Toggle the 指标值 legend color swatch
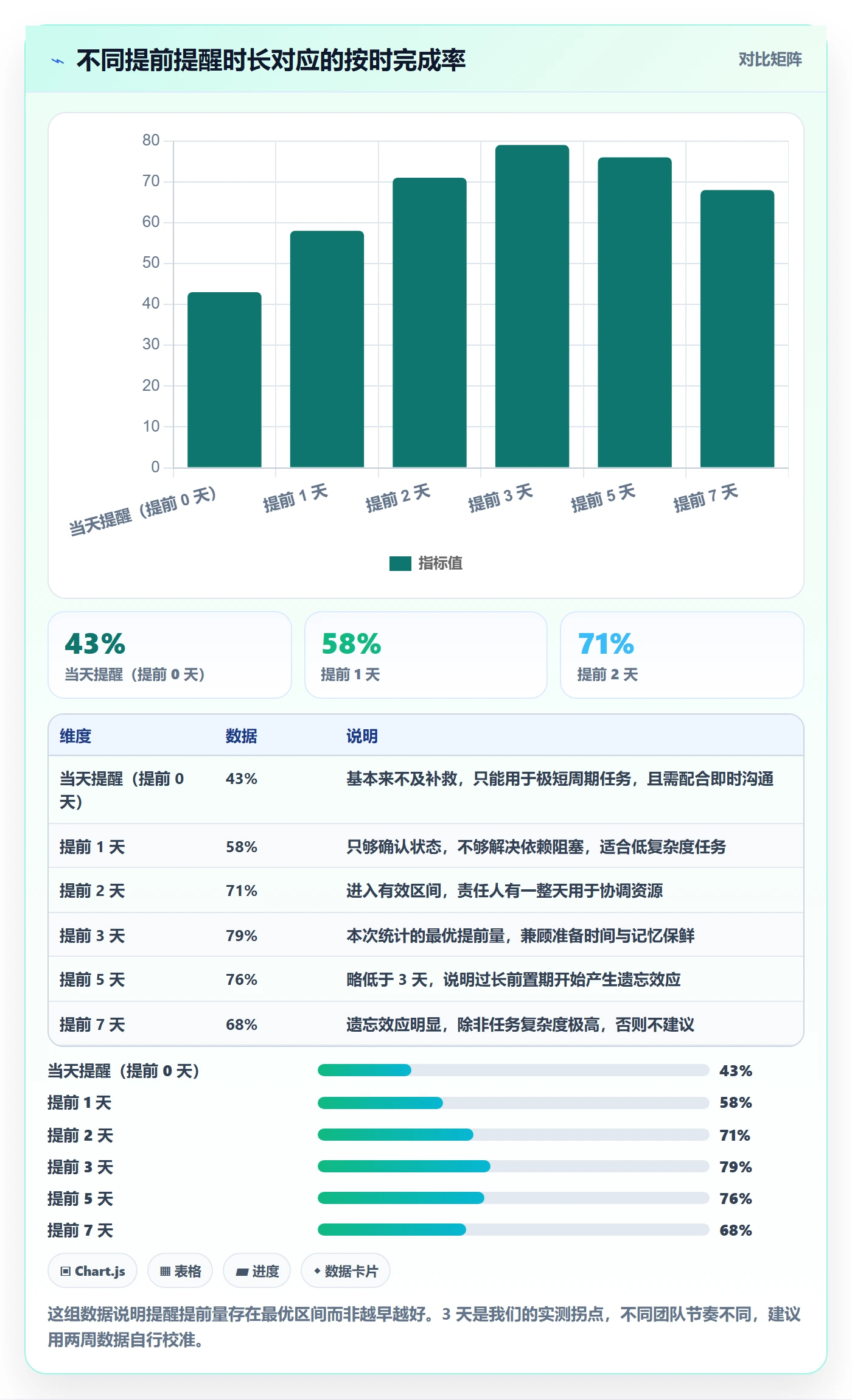This screenshot has height=1400, width=852. pyautogui.click(x=400, y=563)
